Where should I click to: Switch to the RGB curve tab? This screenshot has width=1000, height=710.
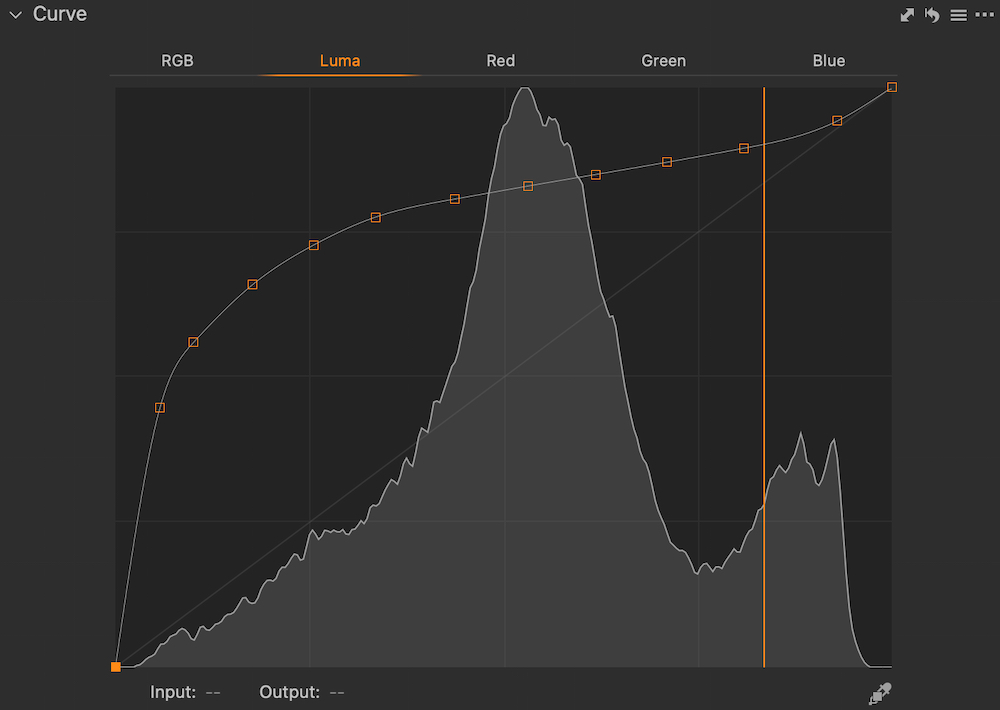[177, 61]
